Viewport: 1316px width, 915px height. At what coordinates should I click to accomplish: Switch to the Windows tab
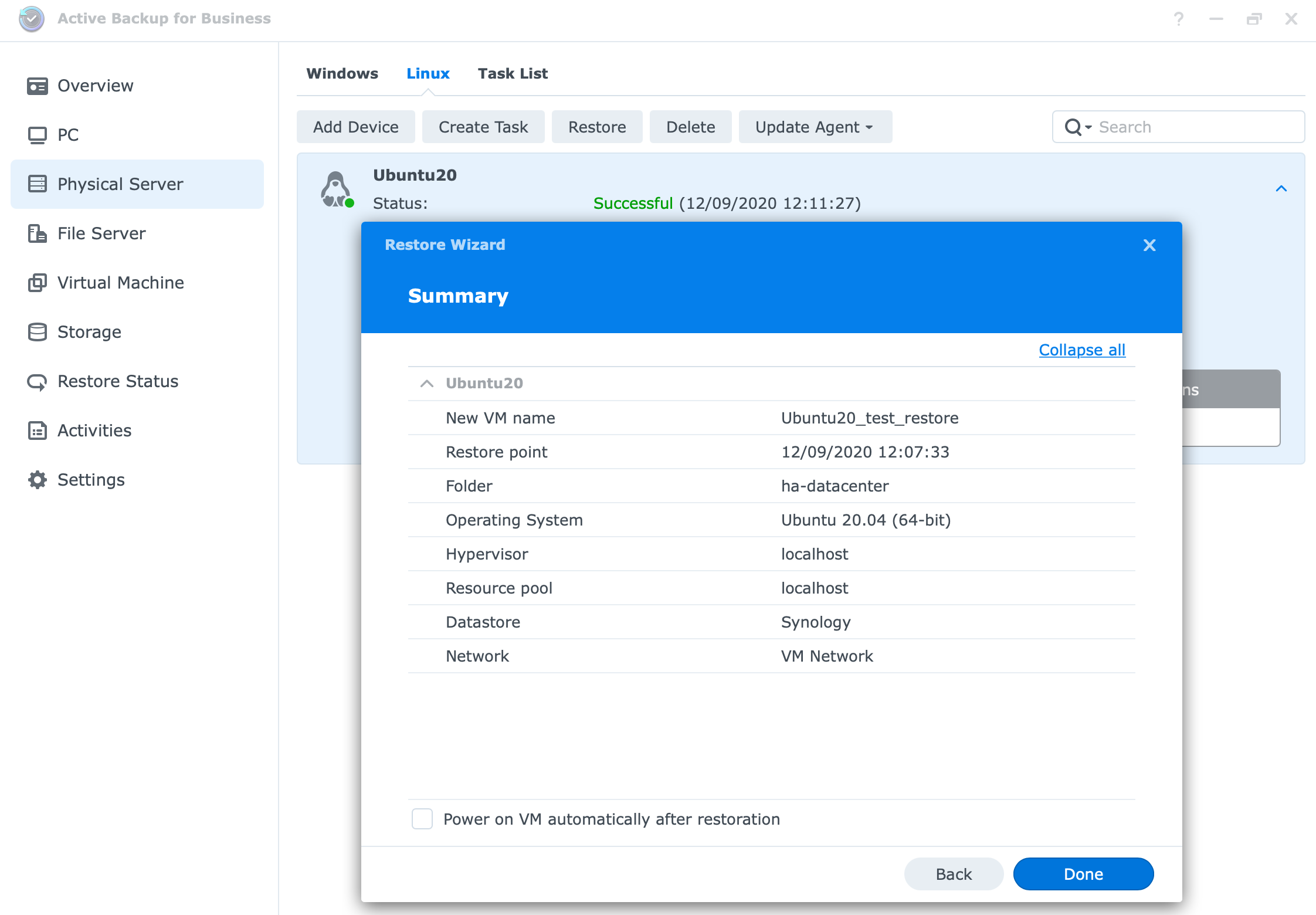pyautogui.click(x=342, y=73)
